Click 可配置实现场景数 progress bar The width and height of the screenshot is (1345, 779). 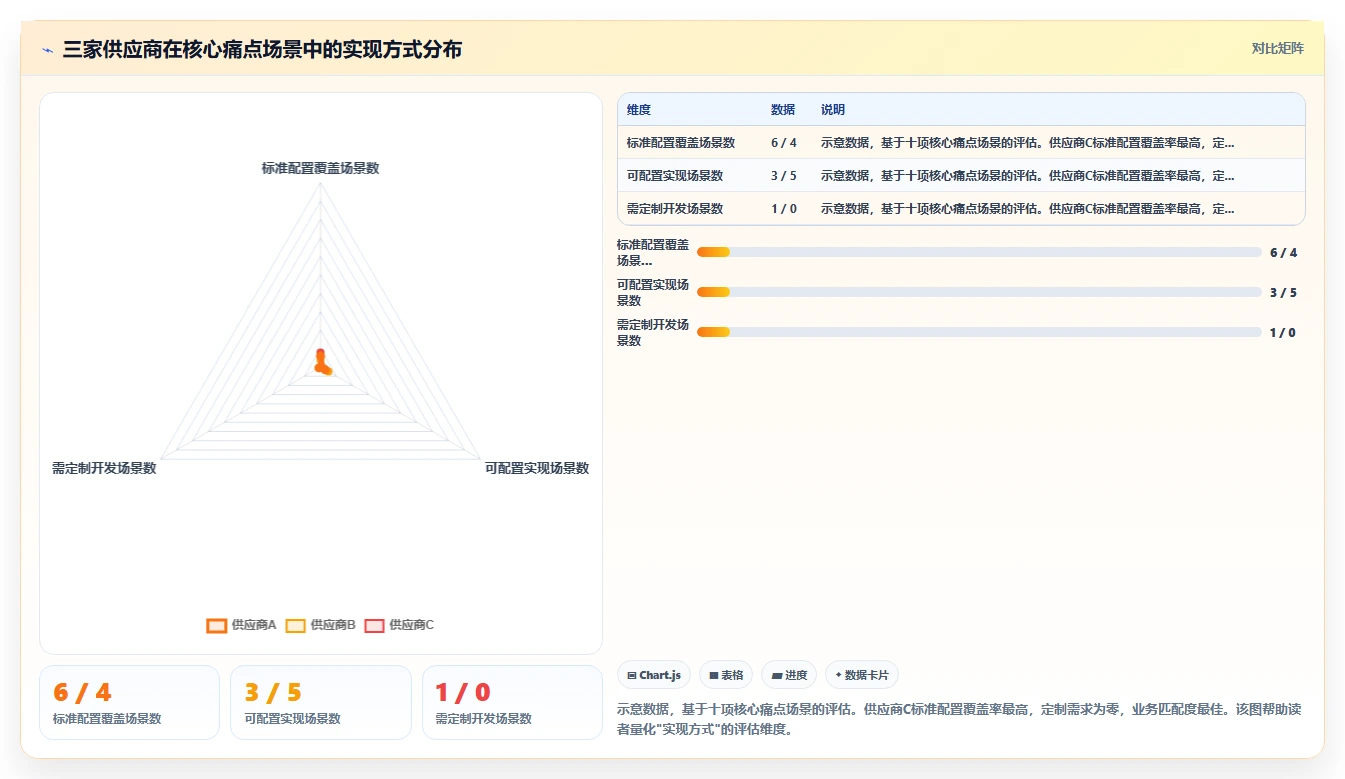pos(979,292)
